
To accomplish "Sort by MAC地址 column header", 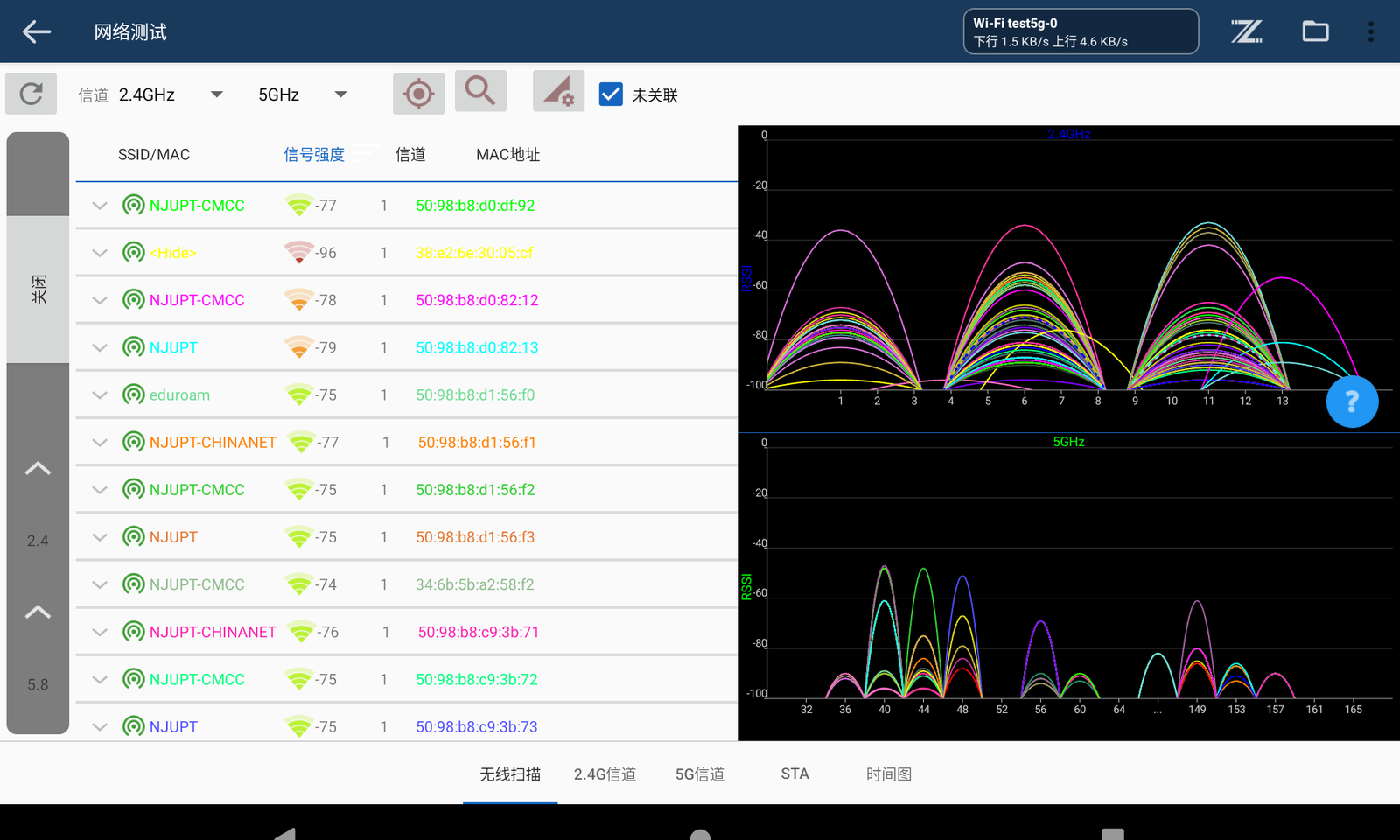I will (508, 155).
